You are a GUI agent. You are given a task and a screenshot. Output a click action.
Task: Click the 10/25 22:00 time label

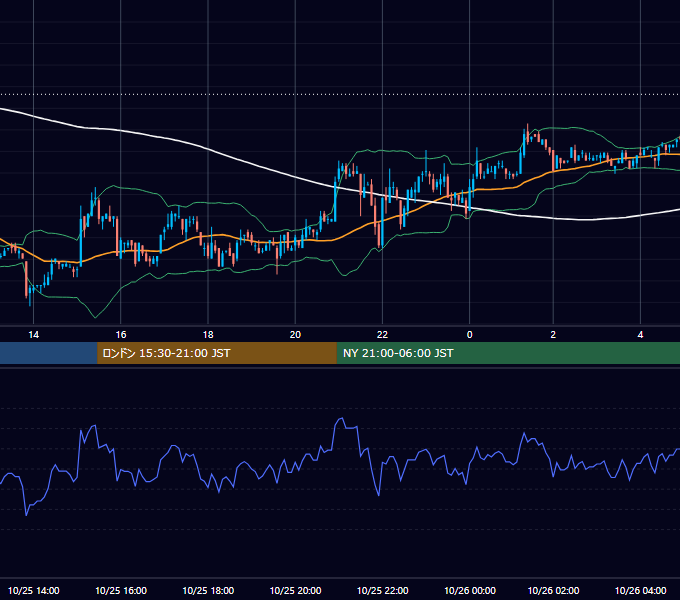(382, 590)
